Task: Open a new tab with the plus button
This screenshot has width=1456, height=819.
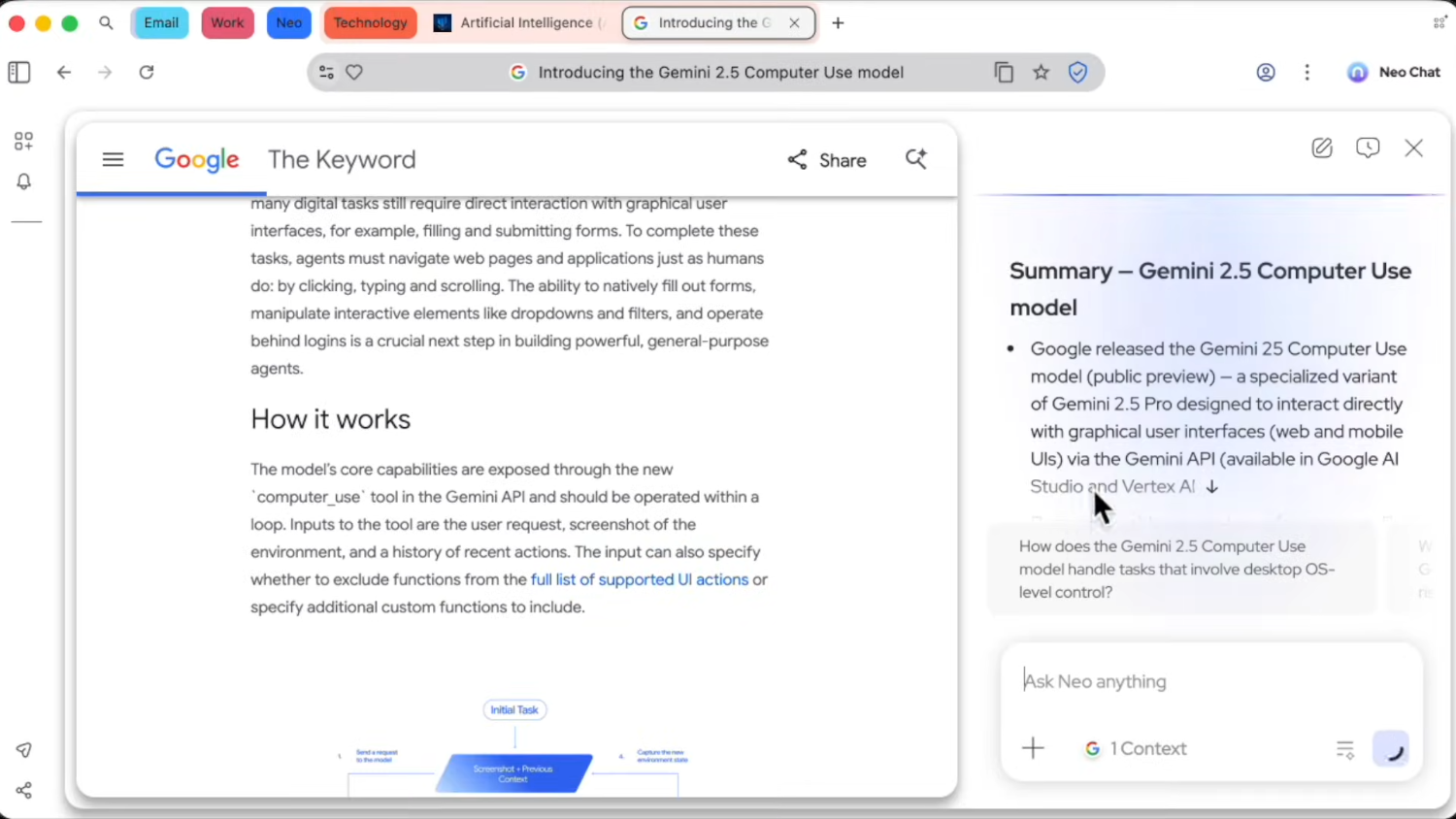Action: (838, 22)
